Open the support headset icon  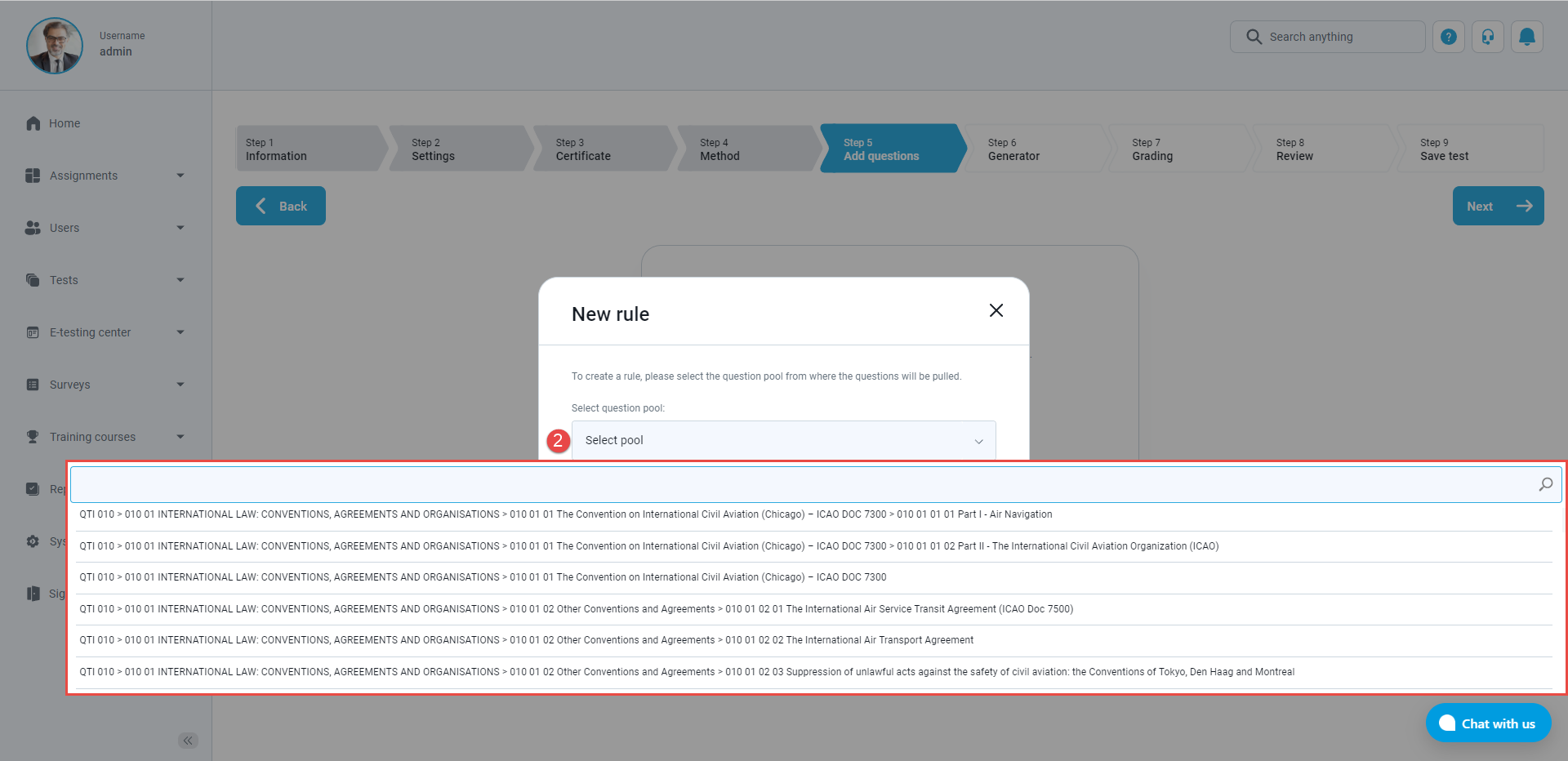(x=1487, y=37)
